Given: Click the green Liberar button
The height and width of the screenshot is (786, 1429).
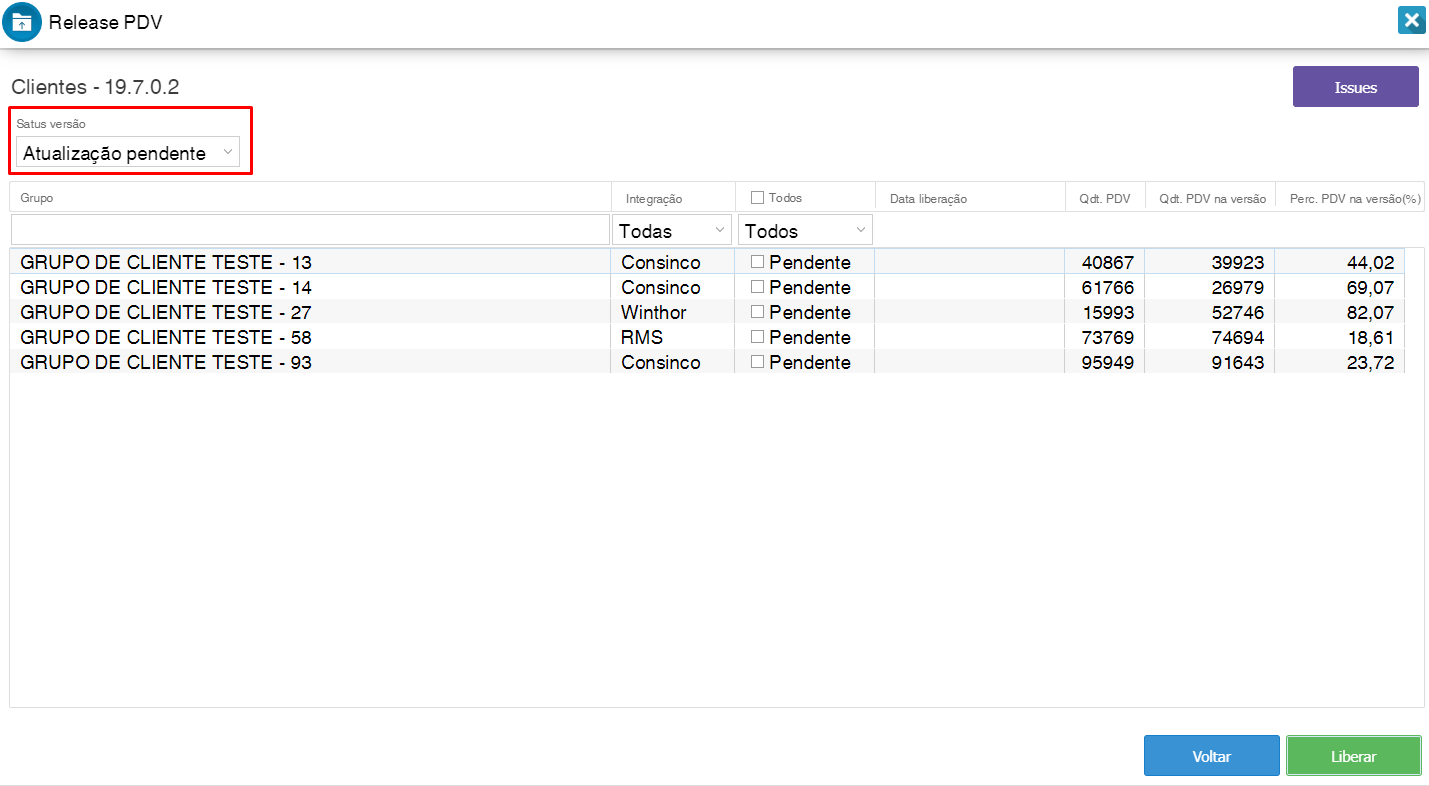Looking at the screenshot, I should tap(1353, 756).
